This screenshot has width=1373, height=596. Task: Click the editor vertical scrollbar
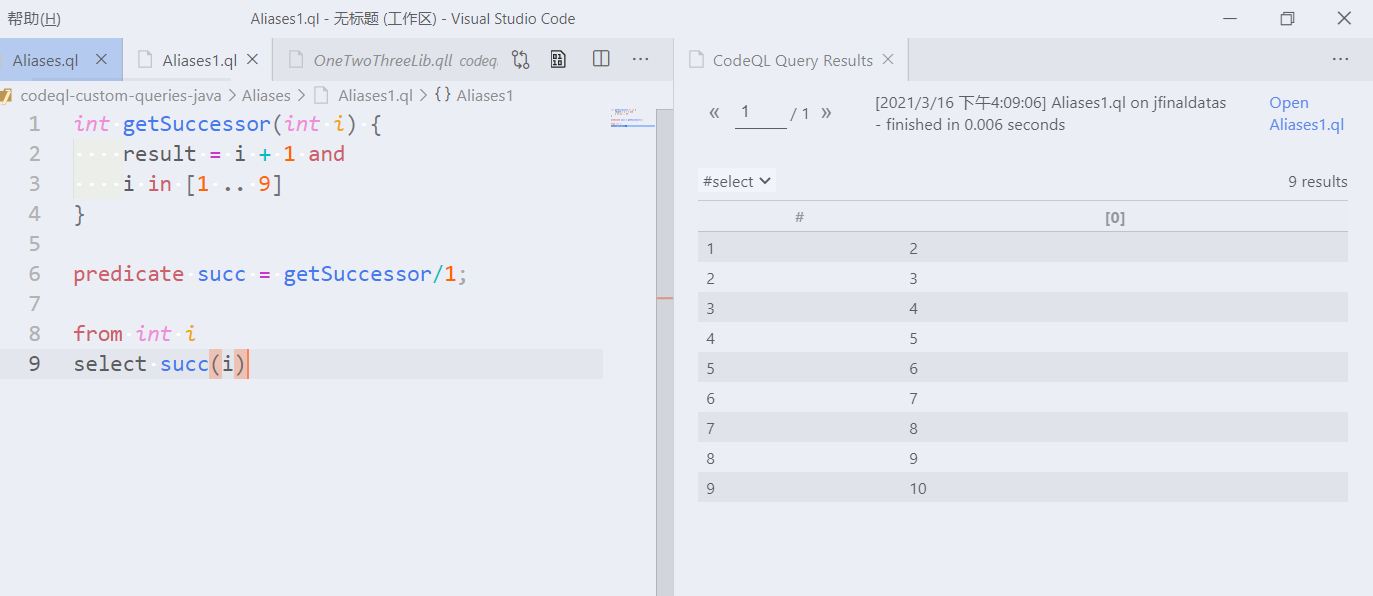[x=664, y=352]
